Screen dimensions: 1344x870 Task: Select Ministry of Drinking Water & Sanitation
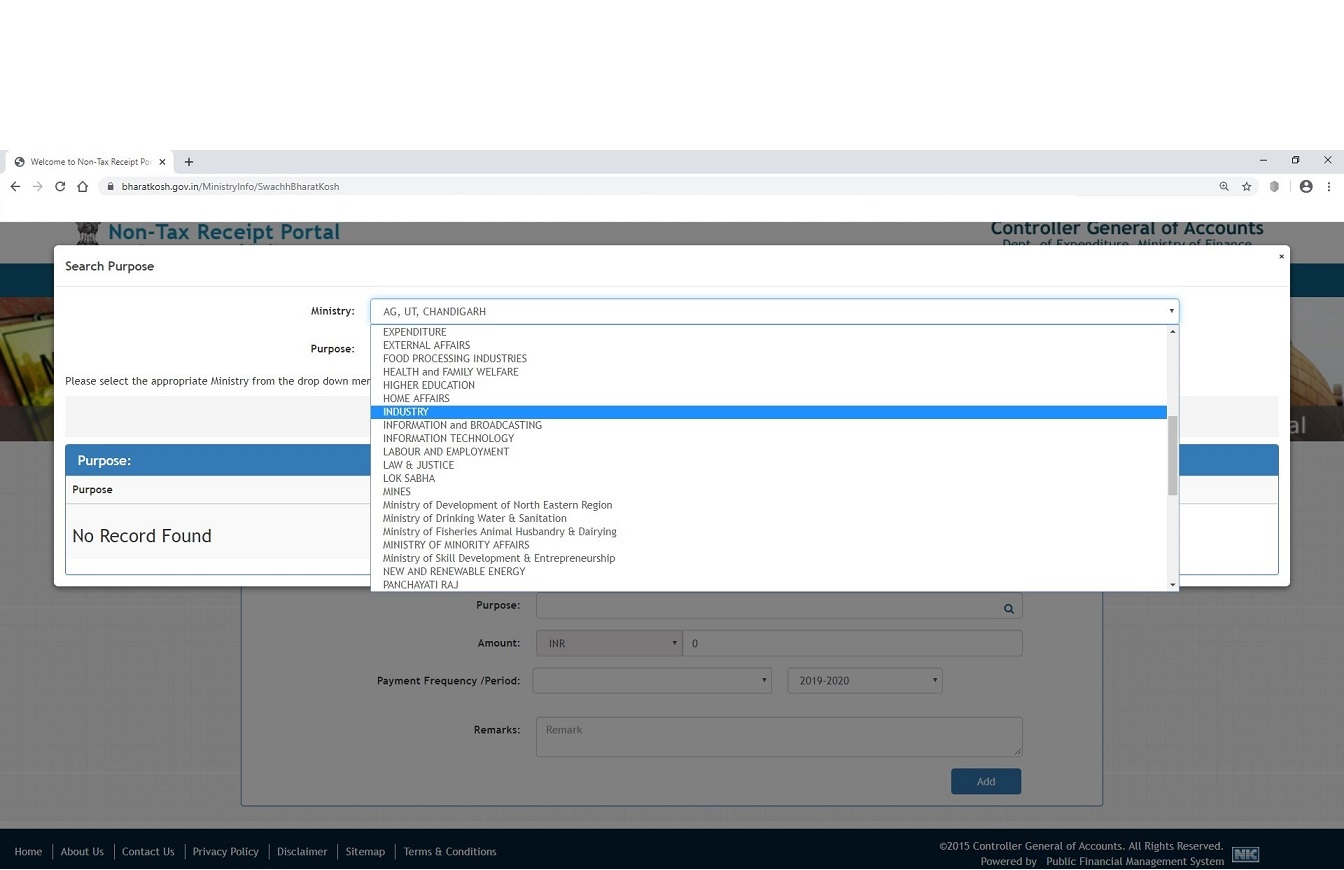pos(474,518)
